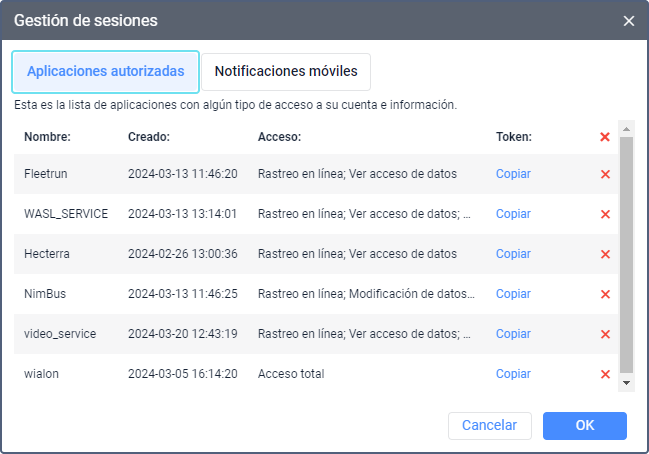Viewport: 649px width, 454px height.
Task: Switch to Notificaciones móviles tab
Action: (x=286, y=72)
